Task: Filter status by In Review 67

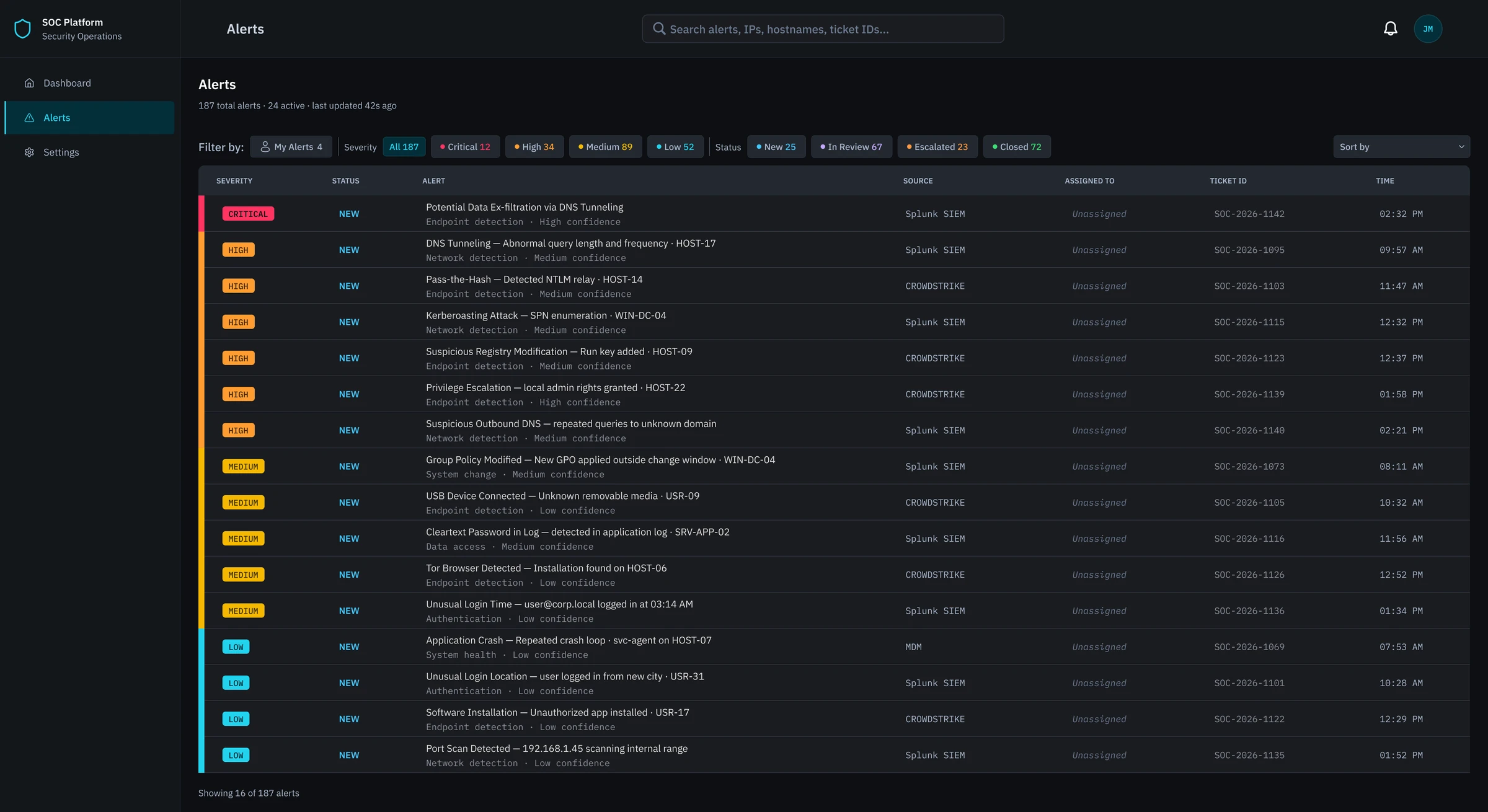Action: click(851, 147)
